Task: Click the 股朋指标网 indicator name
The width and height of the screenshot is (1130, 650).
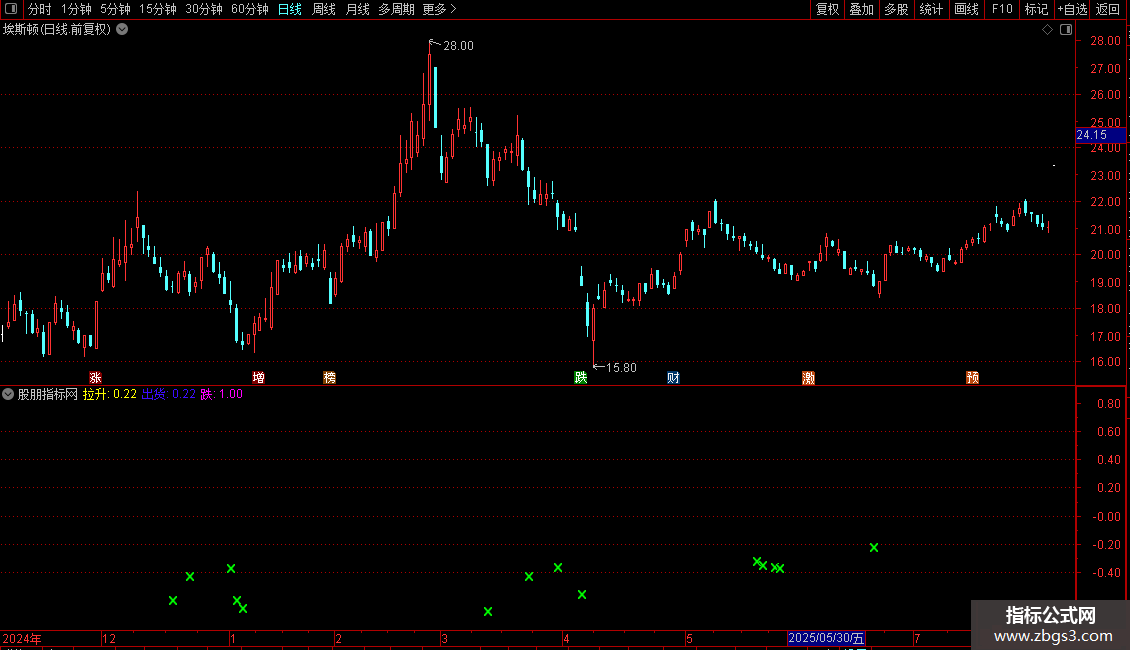Action: (48, 394)
